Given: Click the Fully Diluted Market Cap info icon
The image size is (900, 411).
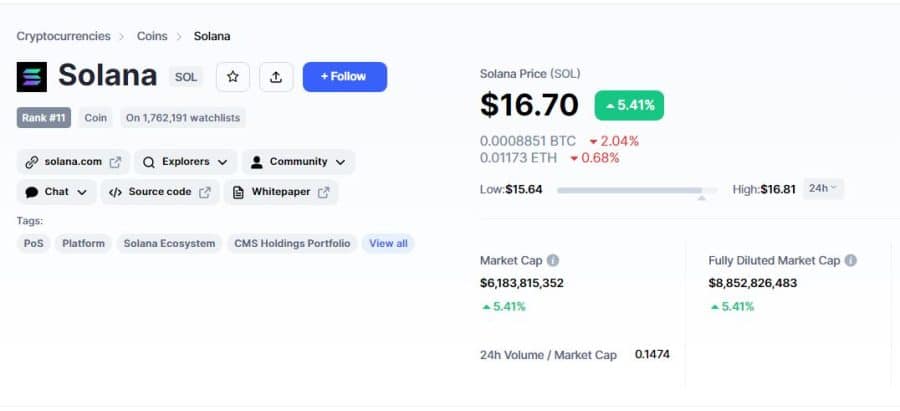Looking at the screenshot, I should (x=851, y=261).
